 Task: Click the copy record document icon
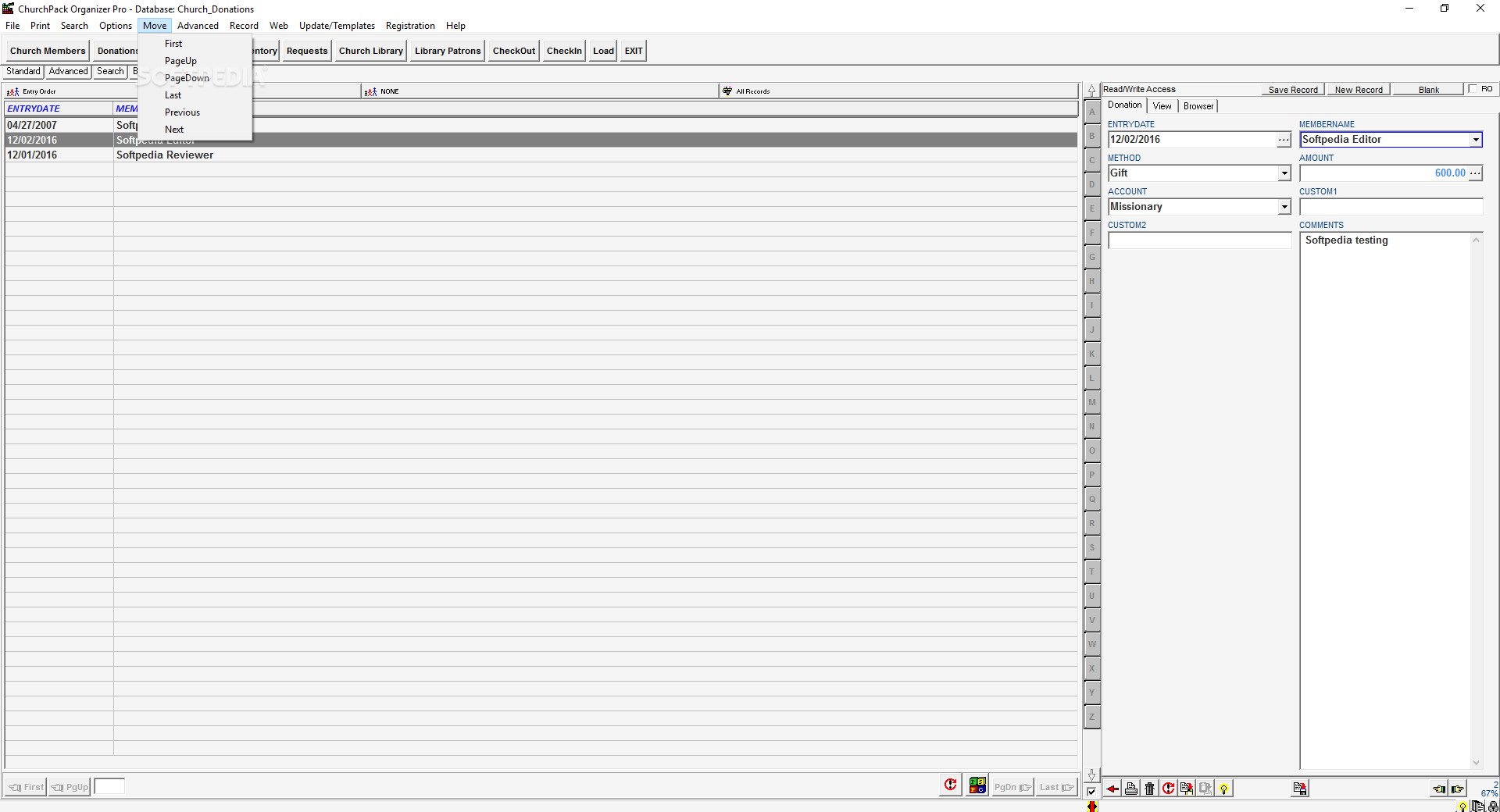[x=1187, y=789]
